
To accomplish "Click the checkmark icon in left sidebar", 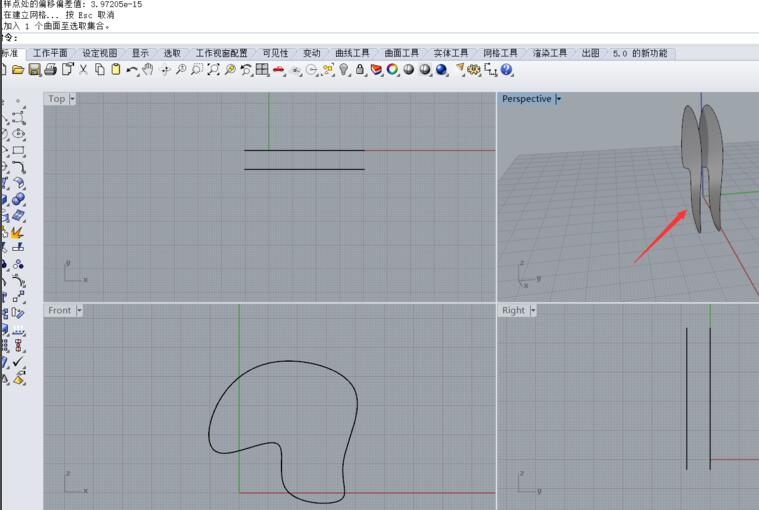I will (x=18, y=362).
